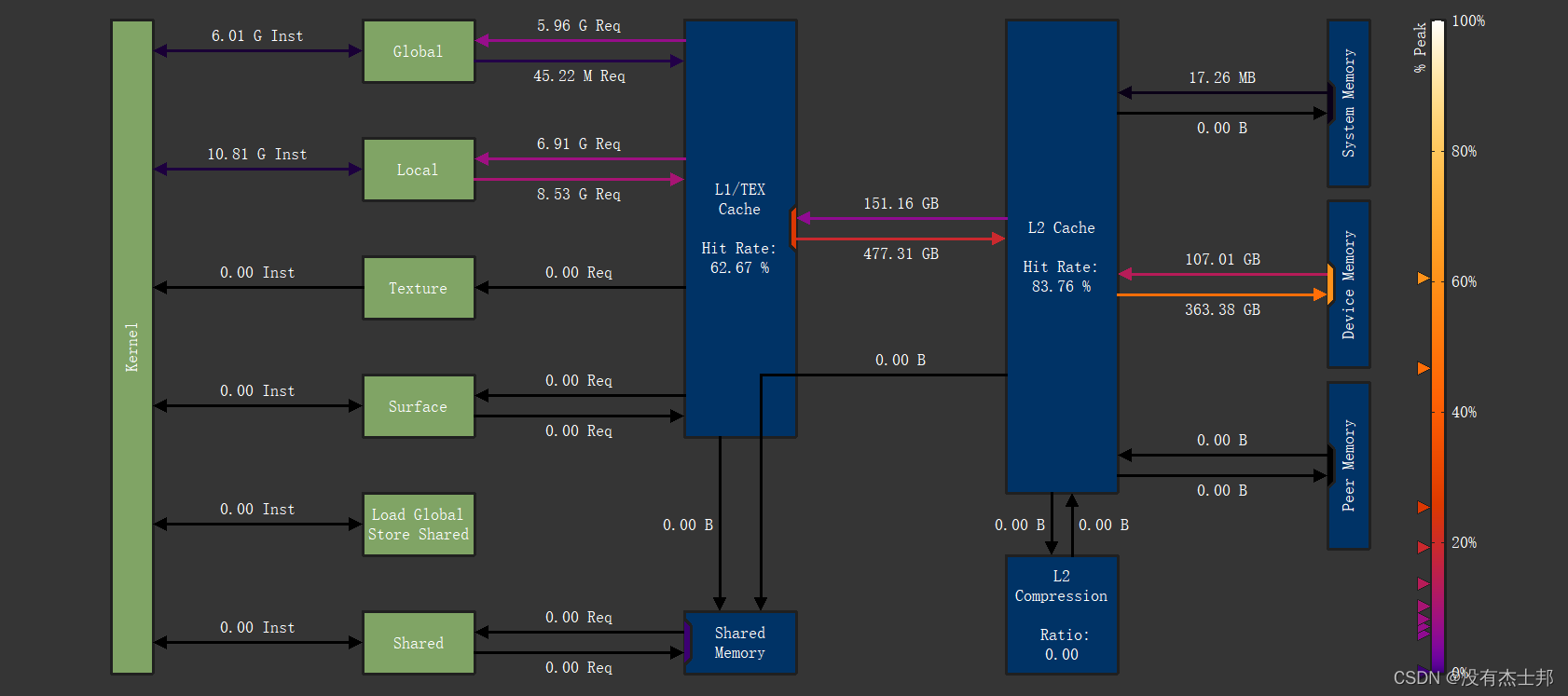Select the Kernel block
The width and height of the screenshot is (1568, 696).
pyautogui.click(x=132, y=347)
